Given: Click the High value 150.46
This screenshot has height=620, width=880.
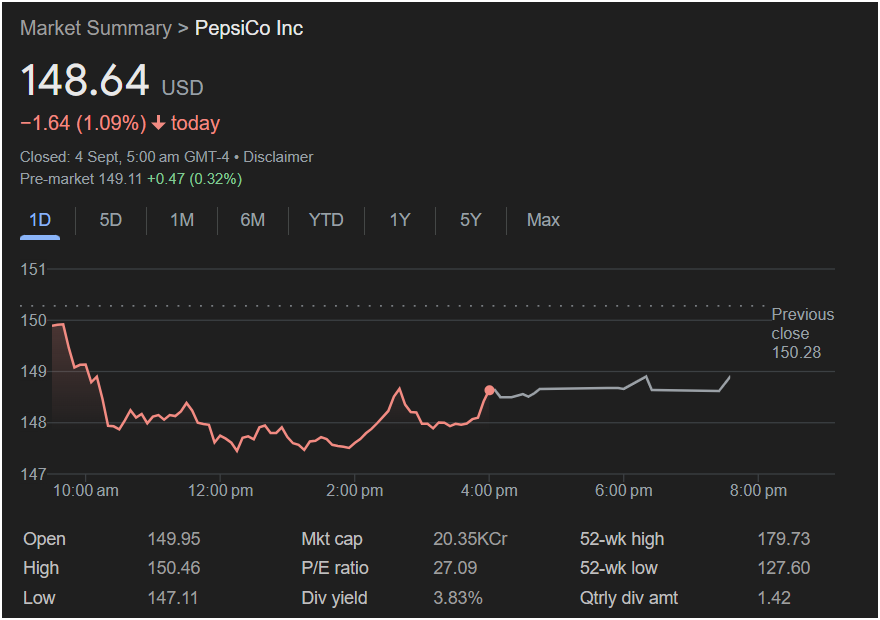Looking at the screenshot, I should 173,568.
